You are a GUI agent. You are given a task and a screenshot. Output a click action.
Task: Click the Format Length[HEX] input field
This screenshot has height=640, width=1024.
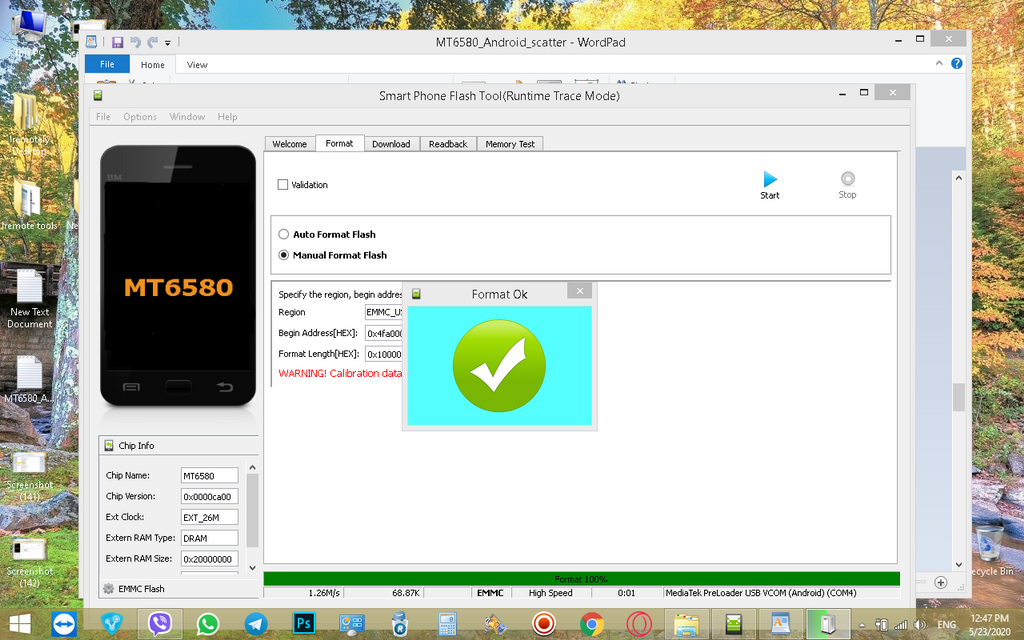tap(383, 354)
